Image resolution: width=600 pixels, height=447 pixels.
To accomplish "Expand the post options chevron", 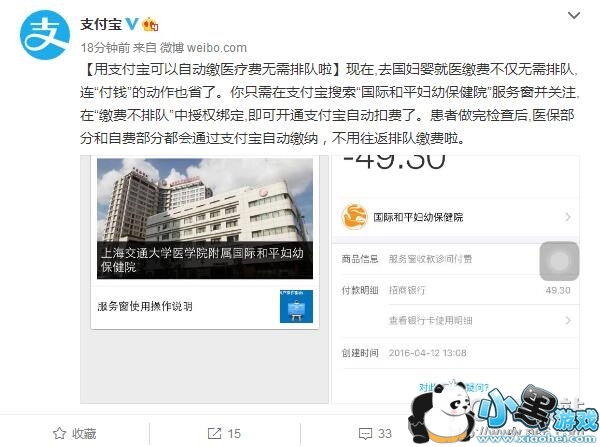I will point(574,16).
